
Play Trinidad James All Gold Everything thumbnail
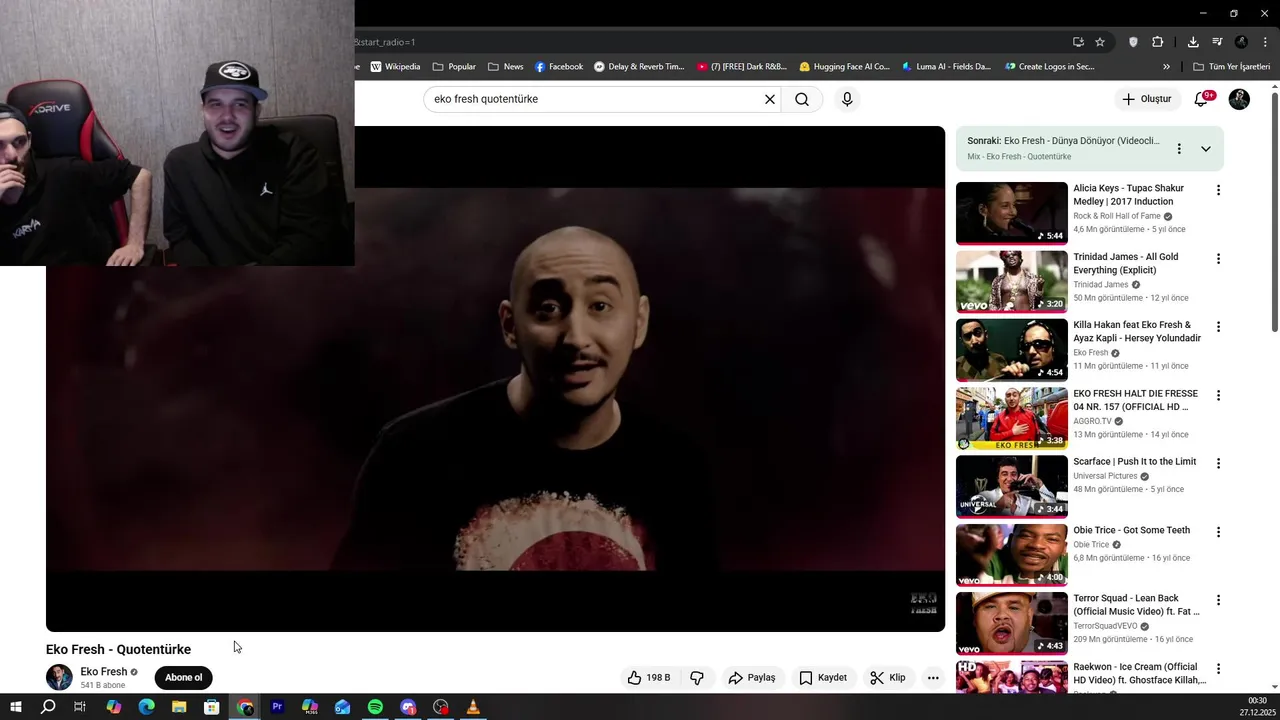(x=1012, y=282)
